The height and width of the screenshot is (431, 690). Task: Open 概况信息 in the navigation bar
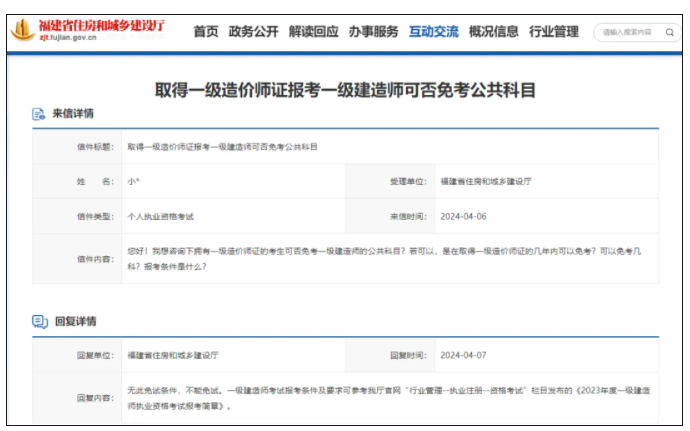[493, 32]
